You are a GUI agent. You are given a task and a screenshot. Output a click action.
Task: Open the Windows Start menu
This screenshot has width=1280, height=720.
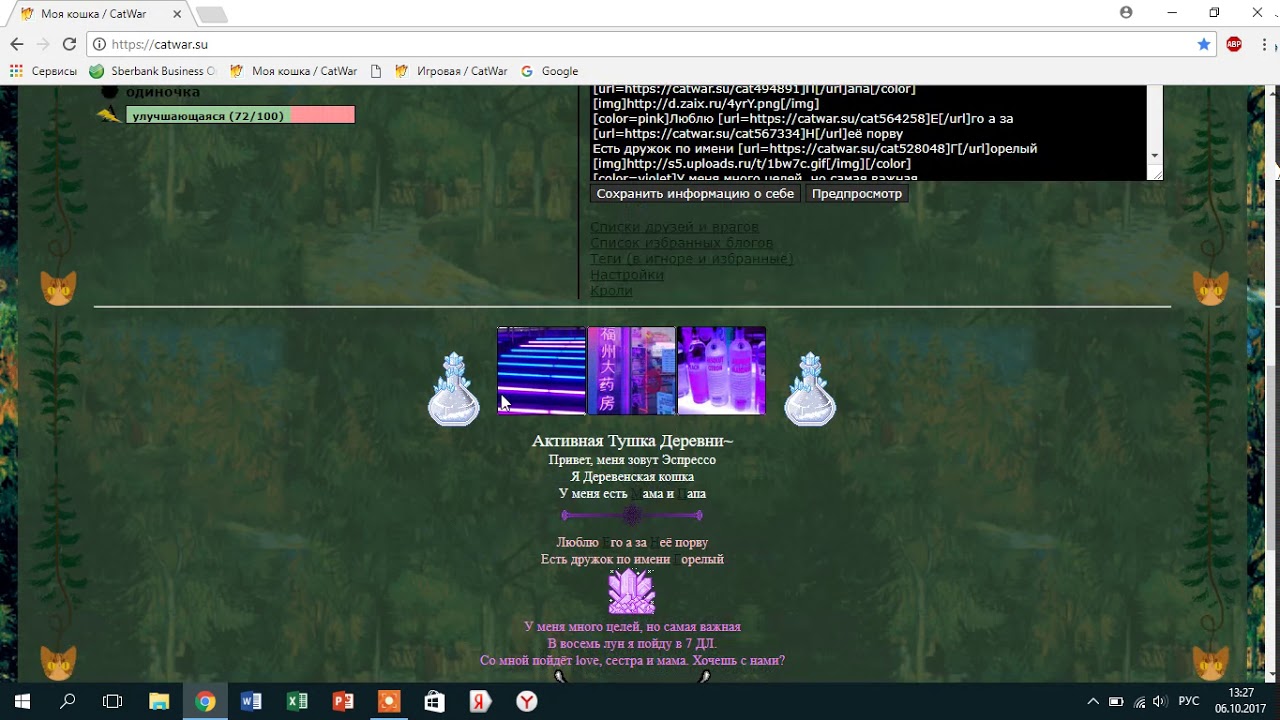[22, 702]
